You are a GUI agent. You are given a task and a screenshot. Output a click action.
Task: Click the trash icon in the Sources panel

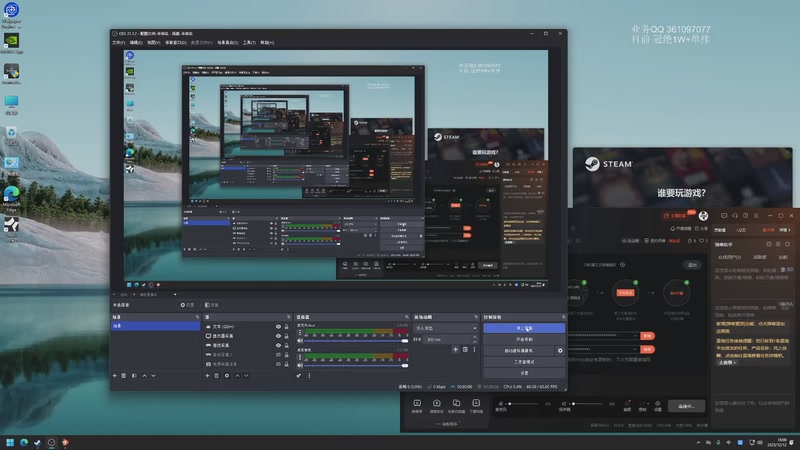click(216, 376)
